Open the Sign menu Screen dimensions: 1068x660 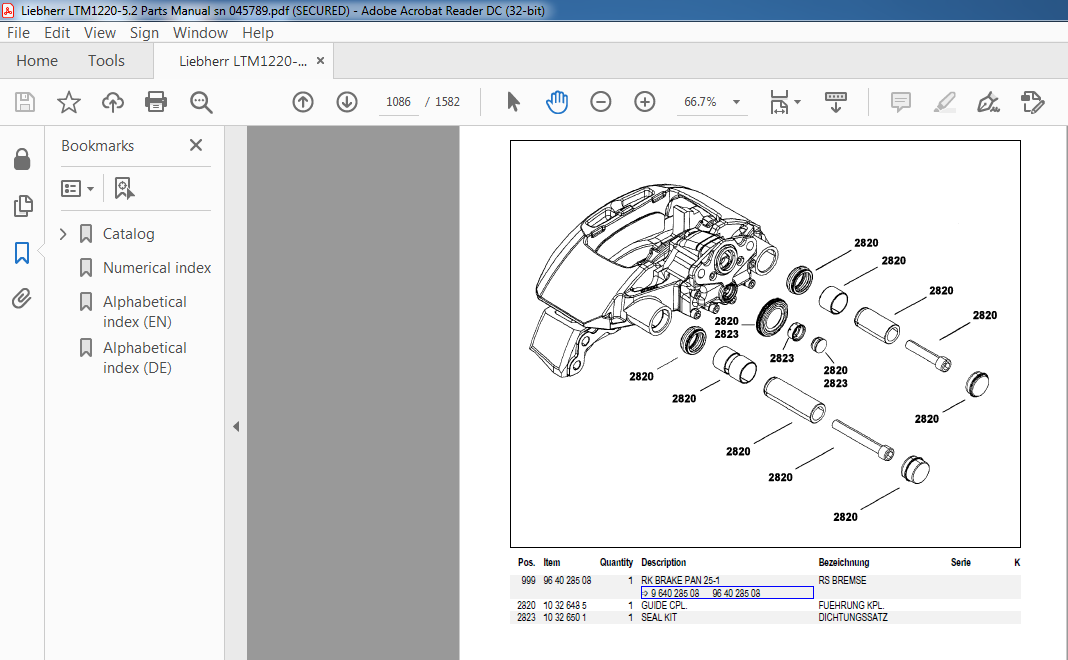tap(144, 33)
